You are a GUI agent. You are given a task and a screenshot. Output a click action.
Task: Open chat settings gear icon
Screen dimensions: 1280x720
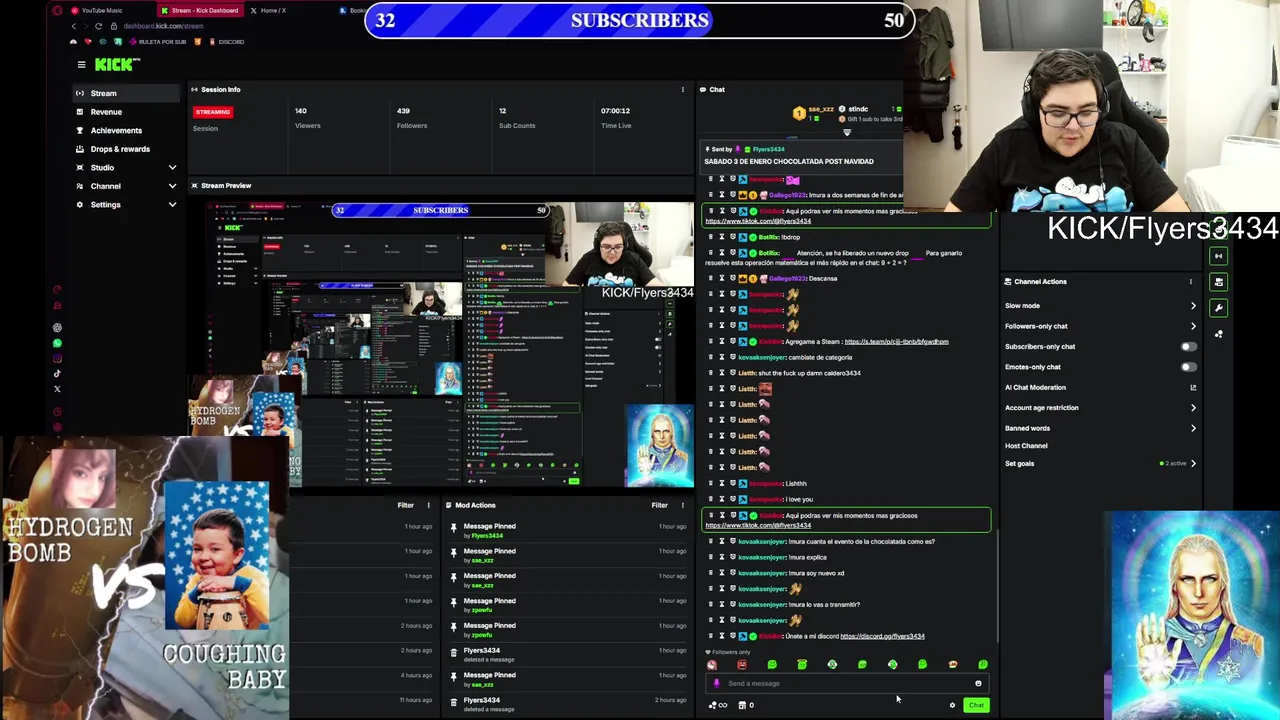click(952, 706)
